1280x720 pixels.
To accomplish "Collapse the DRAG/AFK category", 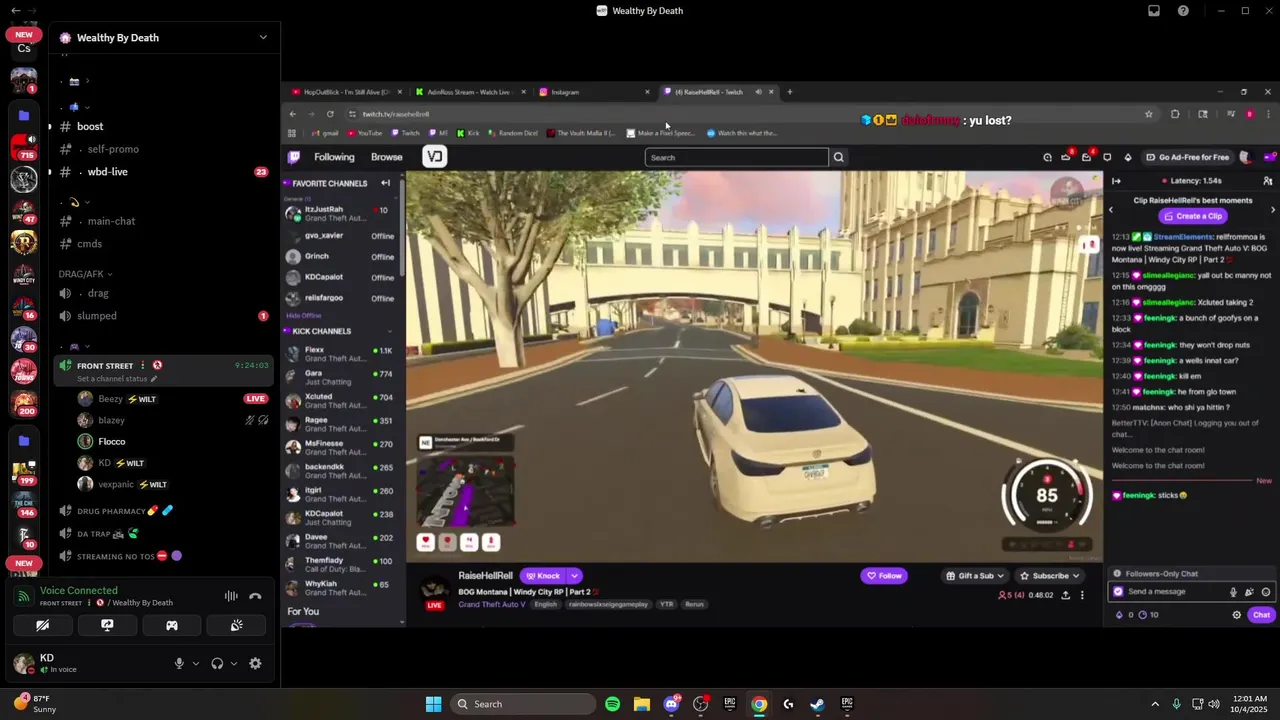I will (x=85, y=274).
